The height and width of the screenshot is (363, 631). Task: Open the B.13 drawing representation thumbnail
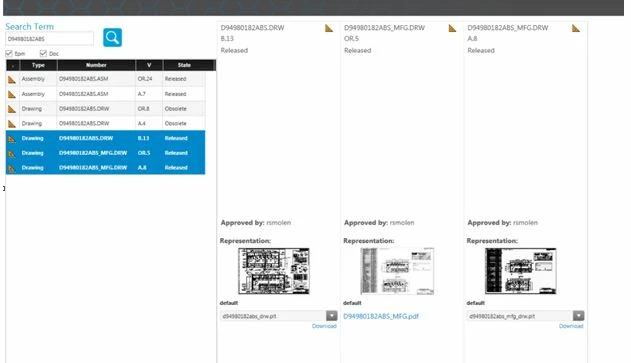click(274, 271)
